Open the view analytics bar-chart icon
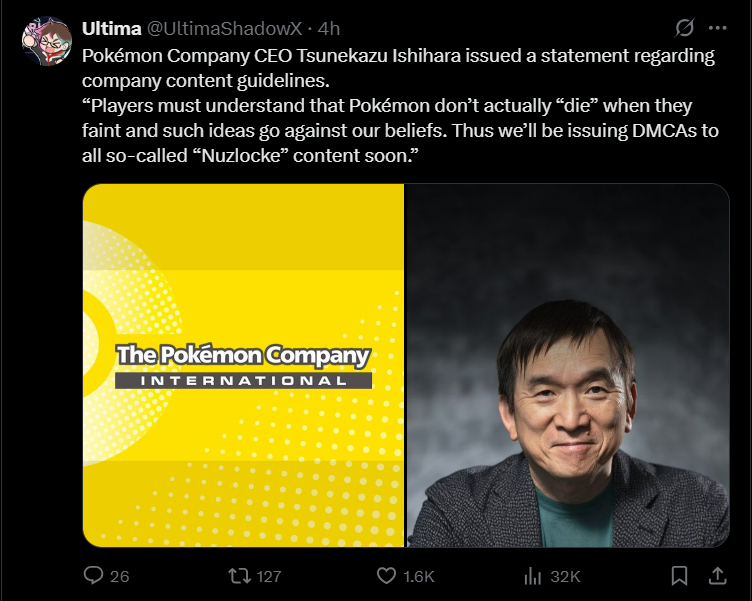 click(x=533, y=576)
